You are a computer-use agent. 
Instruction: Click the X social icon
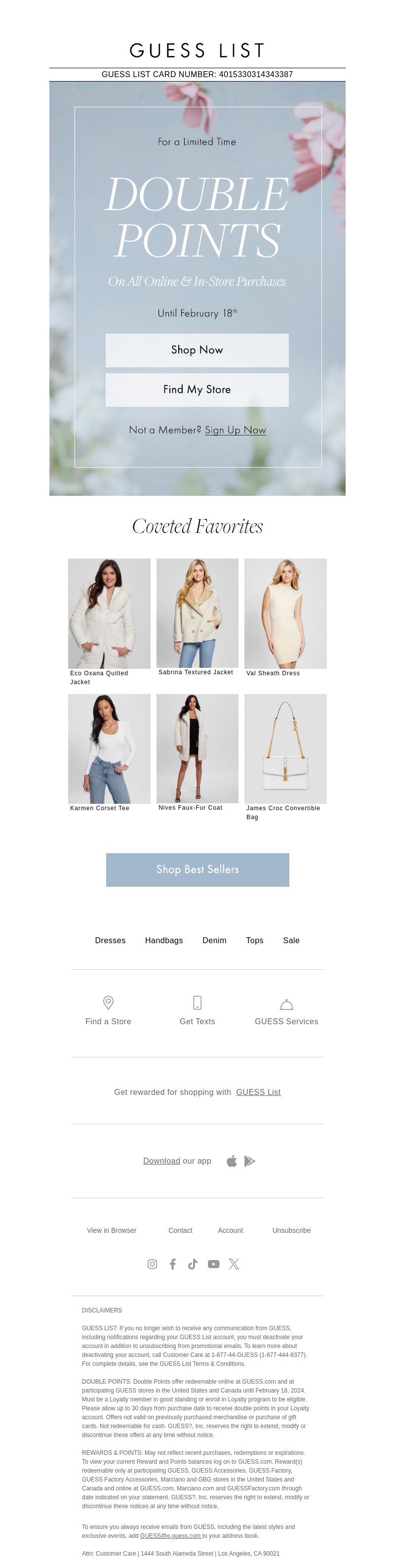234,1264
